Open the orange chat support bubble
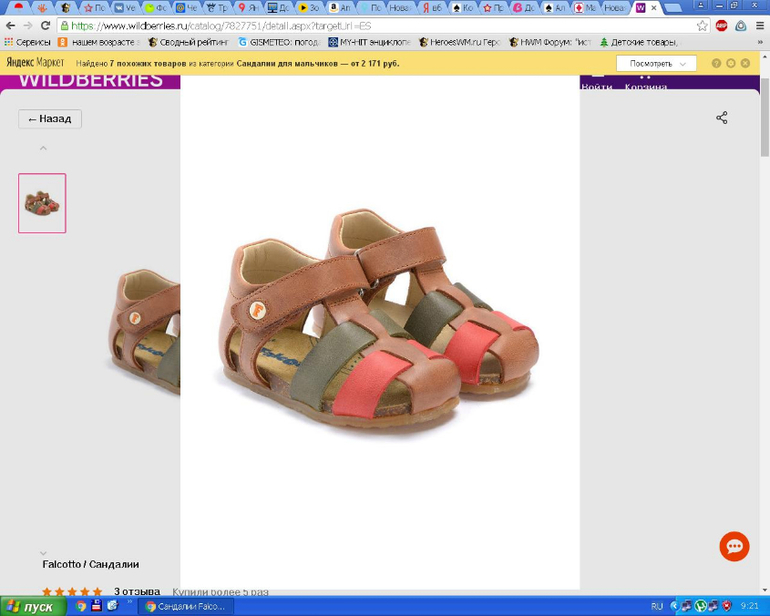 [734, 546]
